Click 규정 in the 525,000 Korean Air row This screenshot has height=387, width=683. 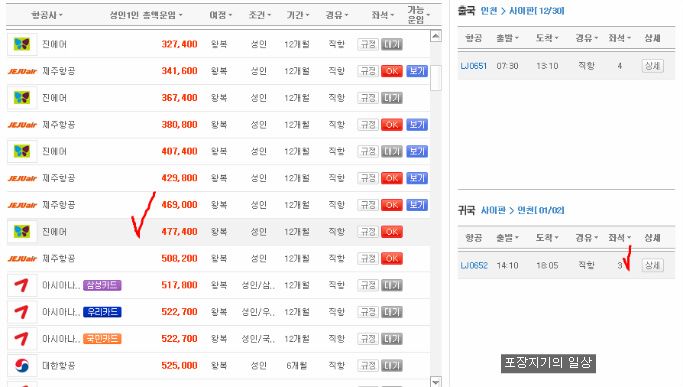(368, 365)
